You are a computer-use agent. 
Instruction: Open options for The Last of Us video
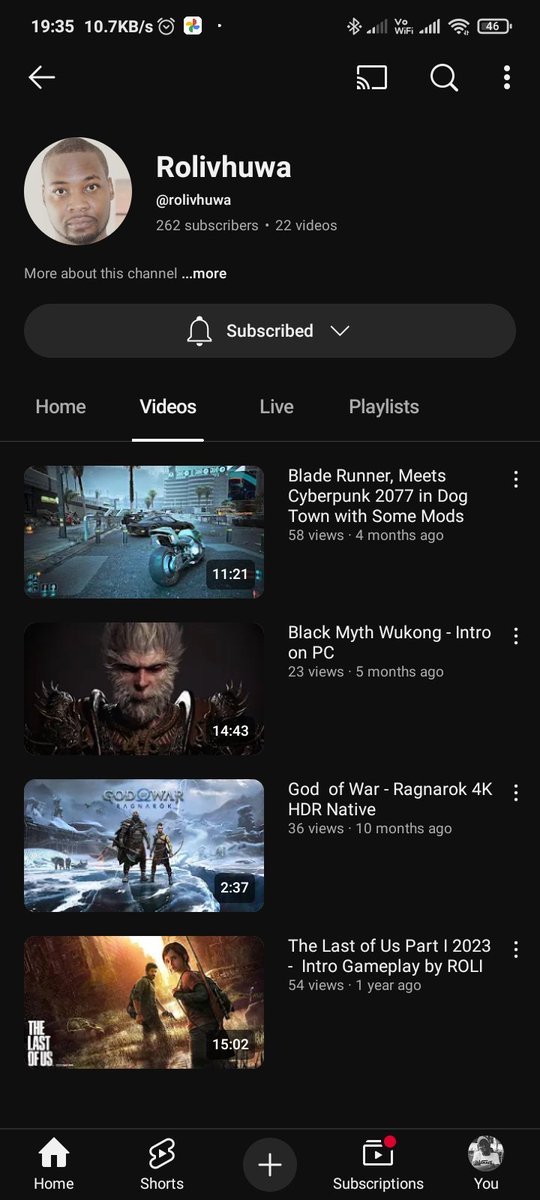point(516,949)
